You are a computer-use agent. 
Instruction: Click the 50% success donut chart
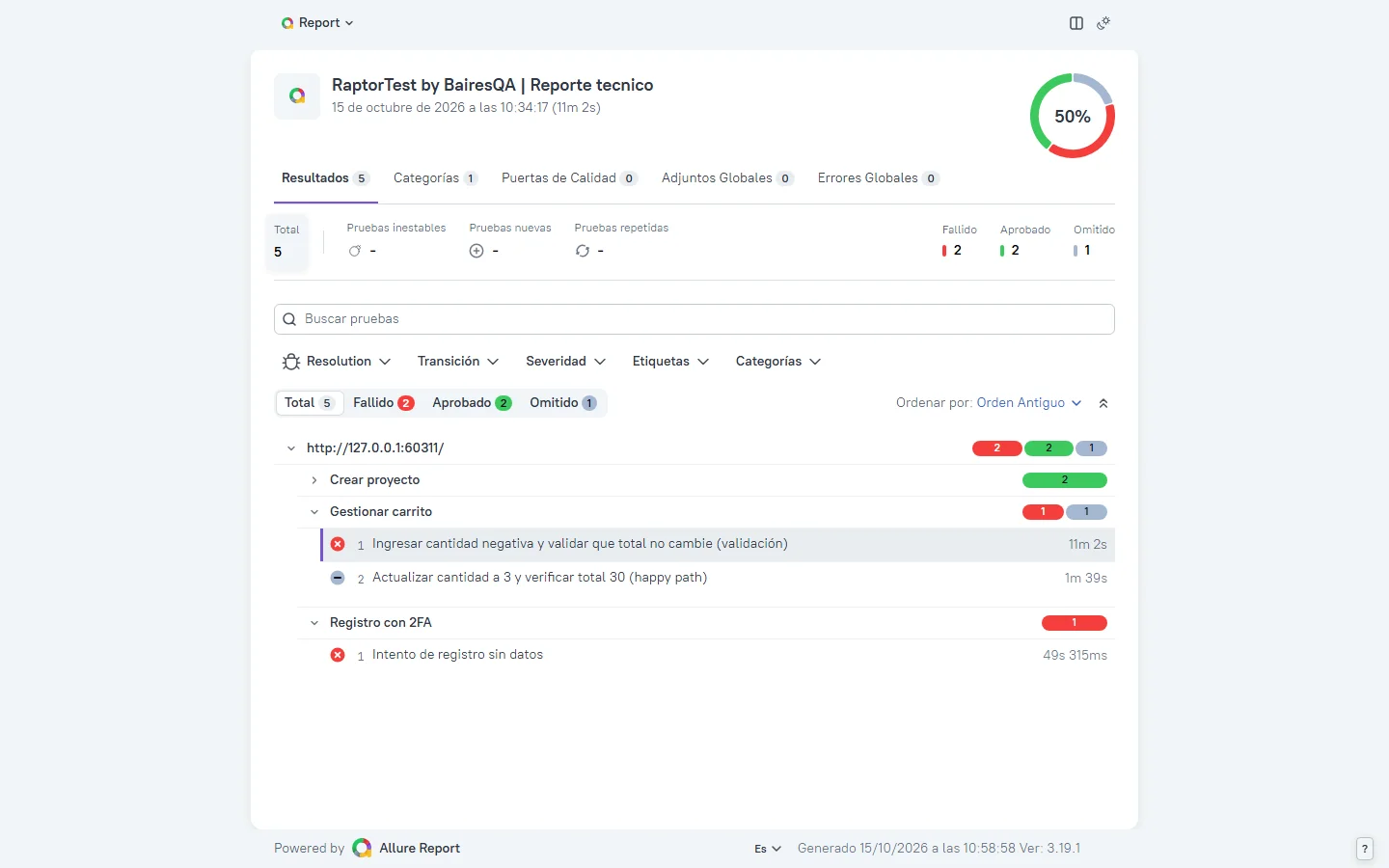[1073, 116]
